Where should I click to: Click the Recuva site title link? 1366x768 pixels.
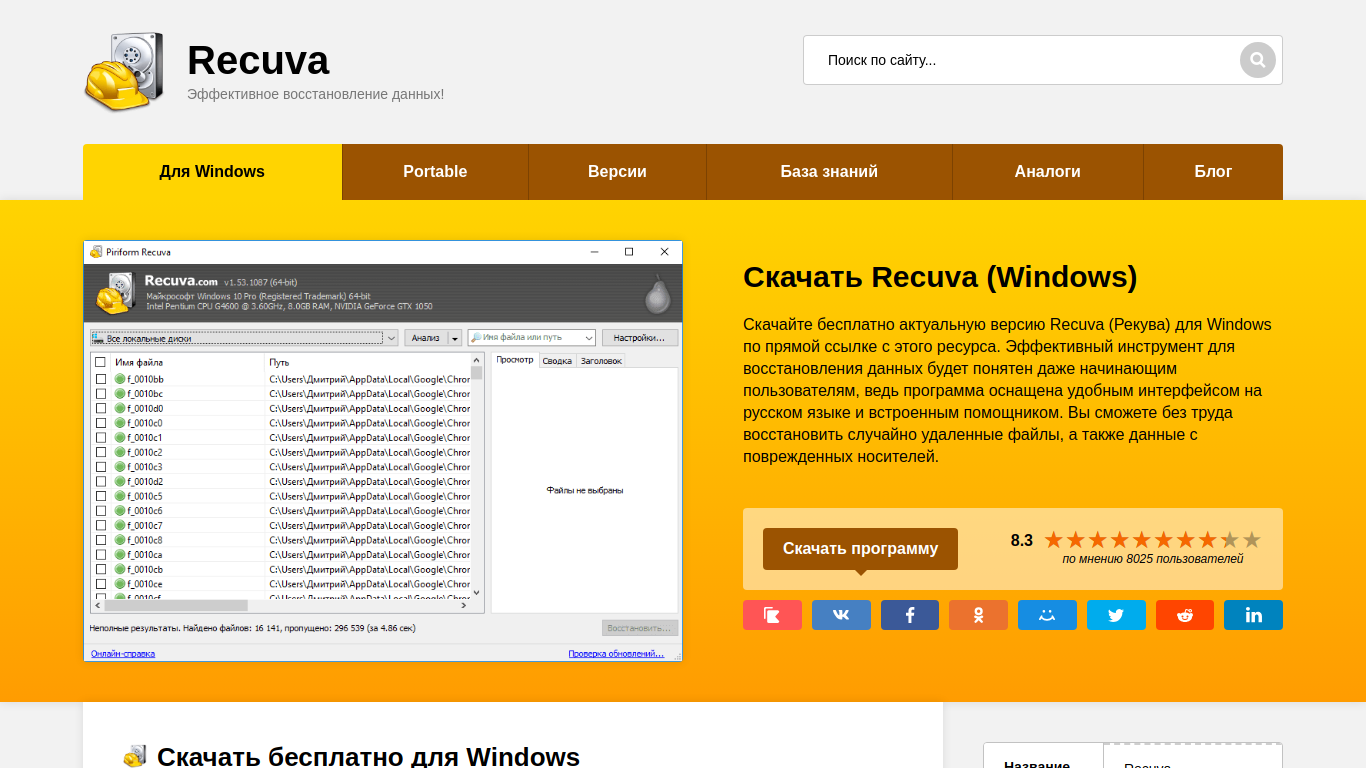pos(258,60)
